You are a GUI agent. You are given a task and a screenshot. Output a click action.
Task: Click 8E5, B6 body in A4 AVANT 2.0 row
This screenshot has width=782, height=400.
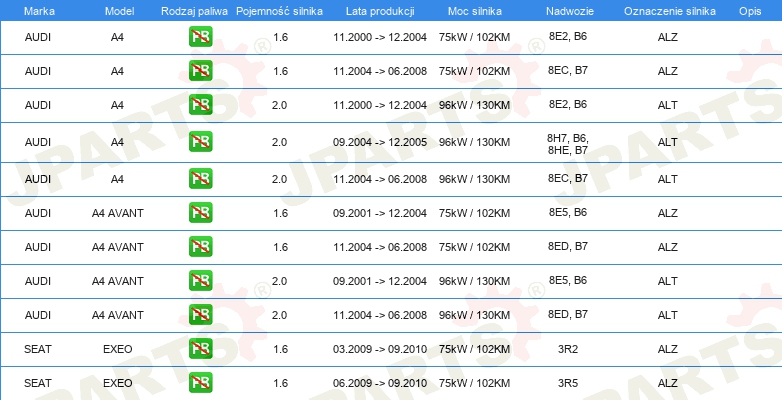(x=568, y=280)
